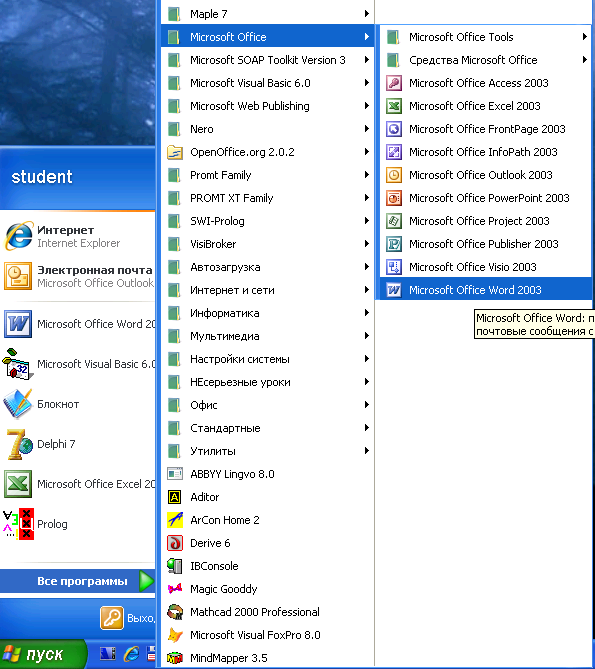Expand the Microsoft Office Tools submenu arrow
This screenshot has width=595, height=669.
pyautogui.click(x=585, y=37)
